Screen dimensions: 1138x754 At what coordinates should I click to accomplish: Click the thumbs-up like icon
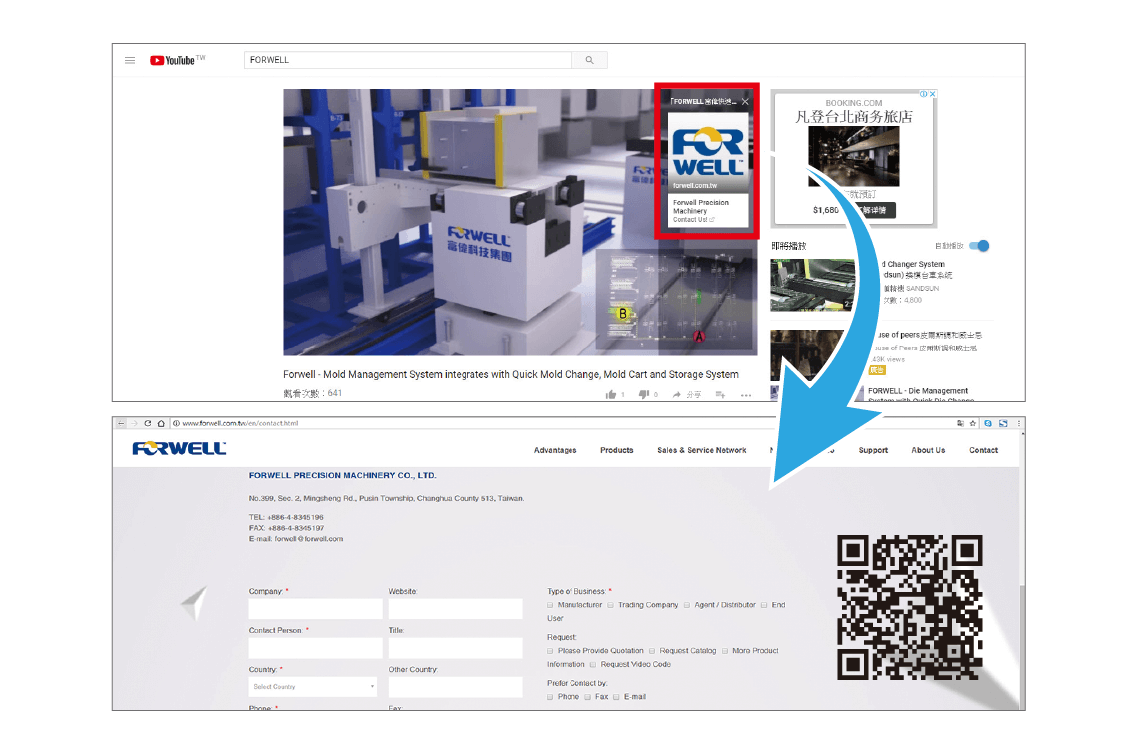(611, 395)
